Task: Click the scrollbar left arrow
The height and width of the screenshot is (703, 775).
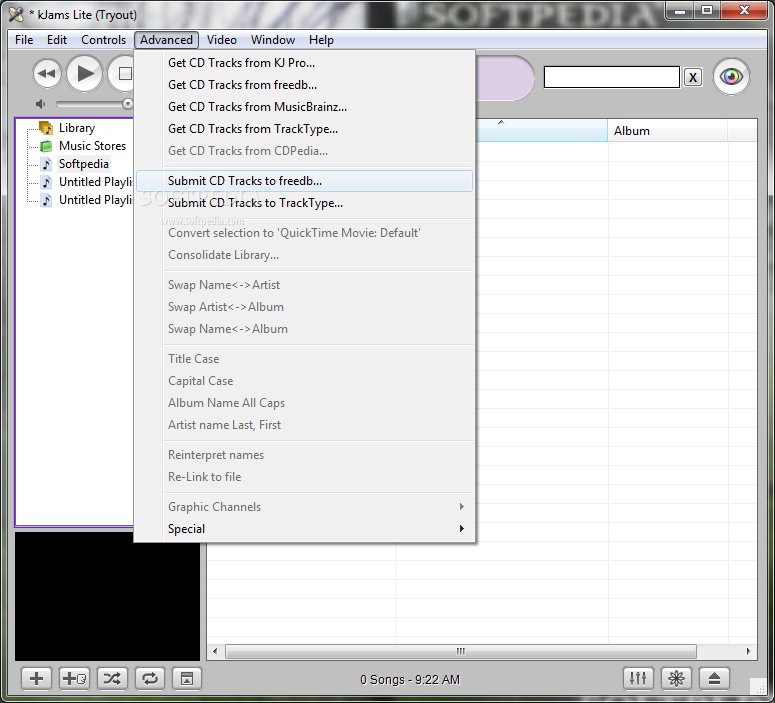Action: click(x=215, y=651)
